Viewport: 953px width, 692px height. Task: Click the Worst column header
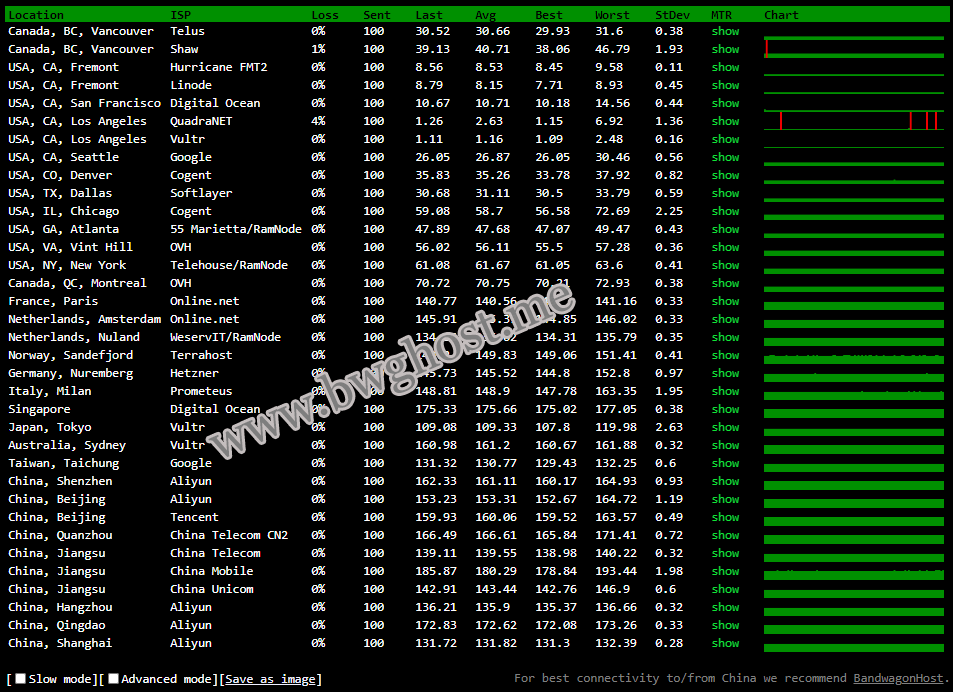coord(612,15)
